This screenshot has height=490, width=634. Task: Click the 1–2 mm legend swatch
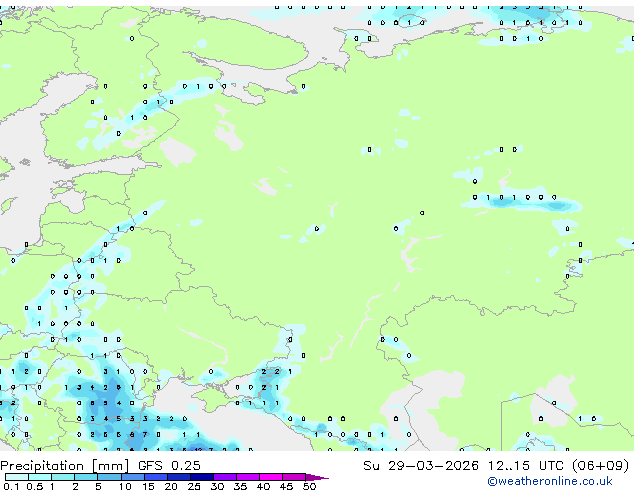(63, 477)
